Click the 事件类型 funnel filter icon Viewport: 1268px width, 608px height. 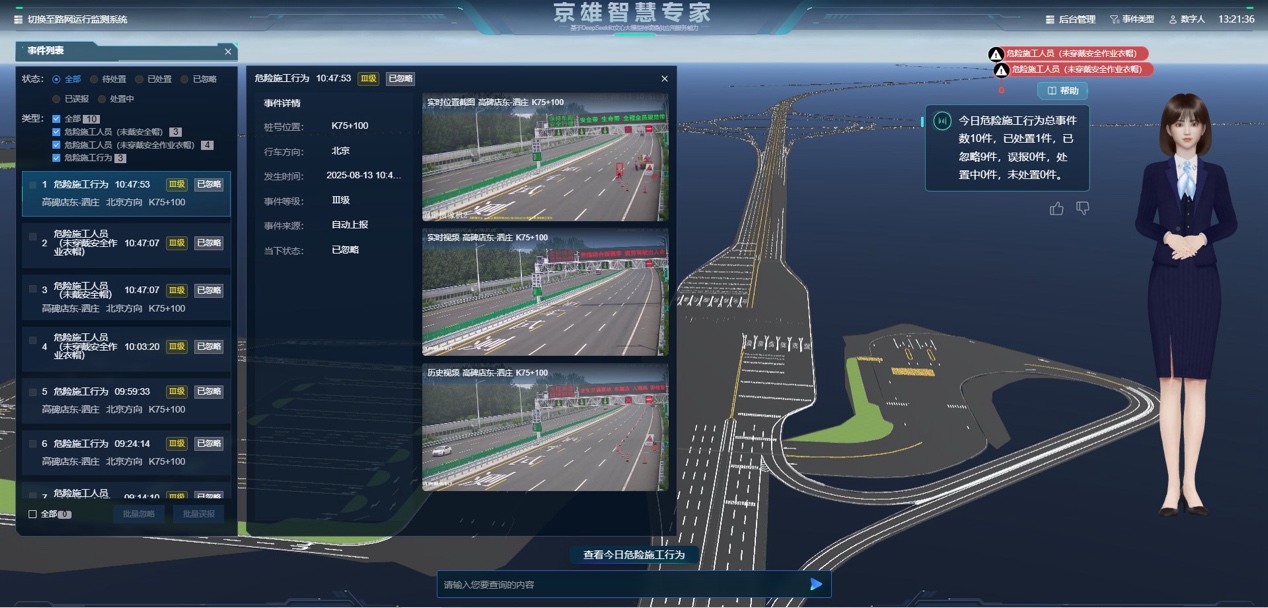pyautogui.click(x=1114, y=18)
